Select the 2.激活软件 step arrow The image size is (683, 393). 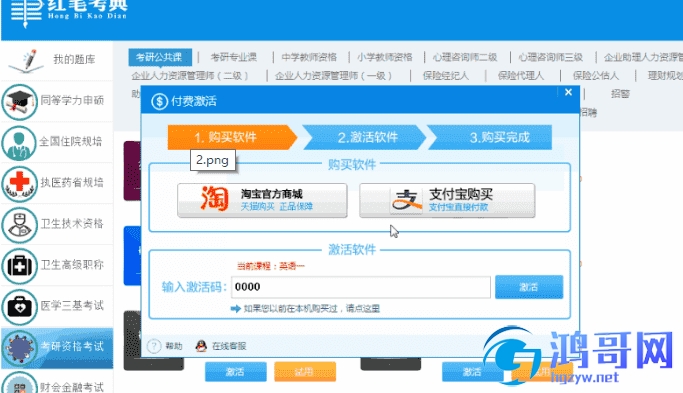tap(364, 137)
